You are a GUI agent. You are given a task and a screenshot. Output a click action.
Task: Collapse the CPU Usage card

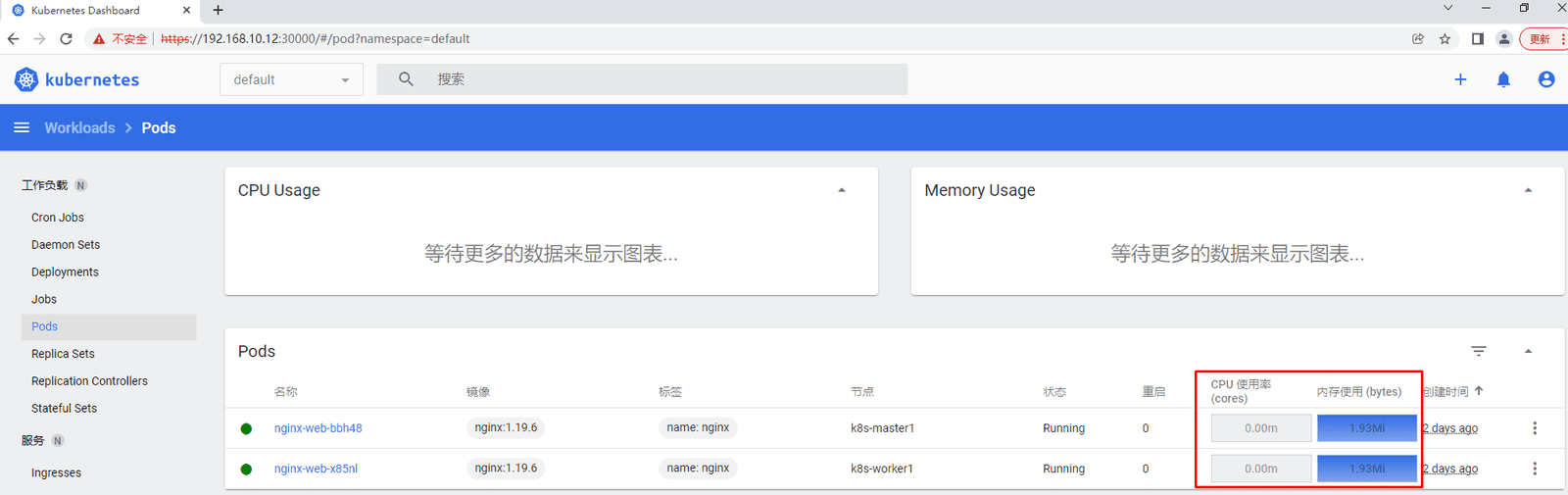coord(842,190)
